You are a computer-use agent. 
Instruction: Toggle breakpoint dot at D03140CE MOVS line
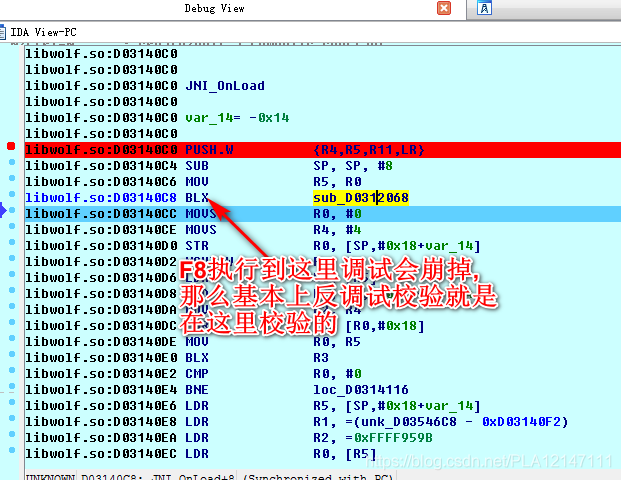(x=12, y=226)
